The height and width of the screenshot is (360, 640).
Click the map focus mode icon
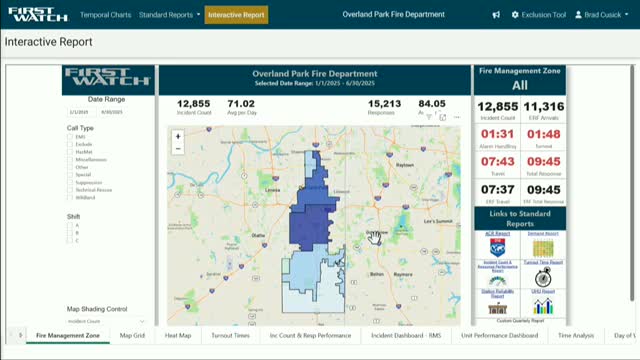(x=443, y=117)
